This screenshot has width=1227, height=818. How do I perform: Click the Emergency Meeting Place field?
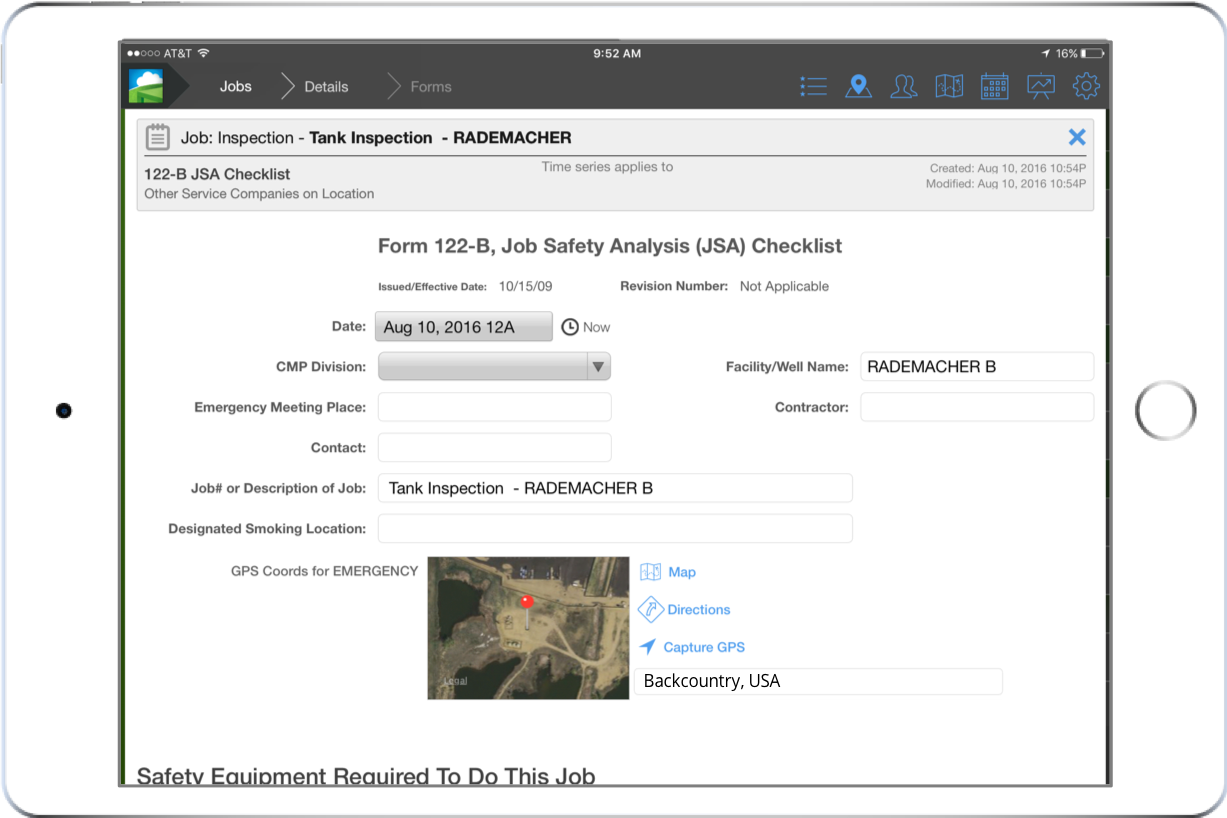[494, 407]
